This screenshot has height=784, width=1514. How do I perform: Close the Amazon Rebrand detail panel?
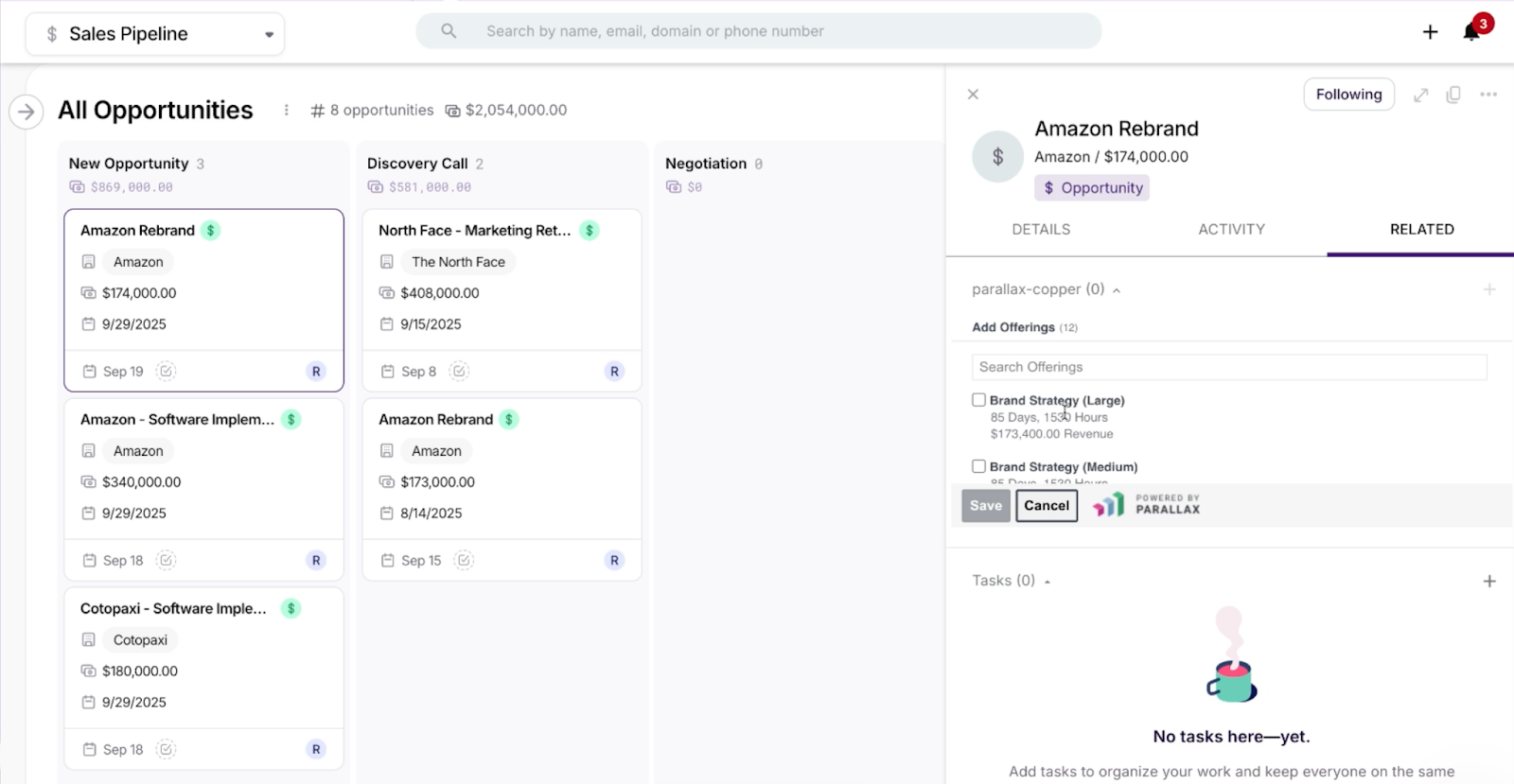tap(973, 95)
